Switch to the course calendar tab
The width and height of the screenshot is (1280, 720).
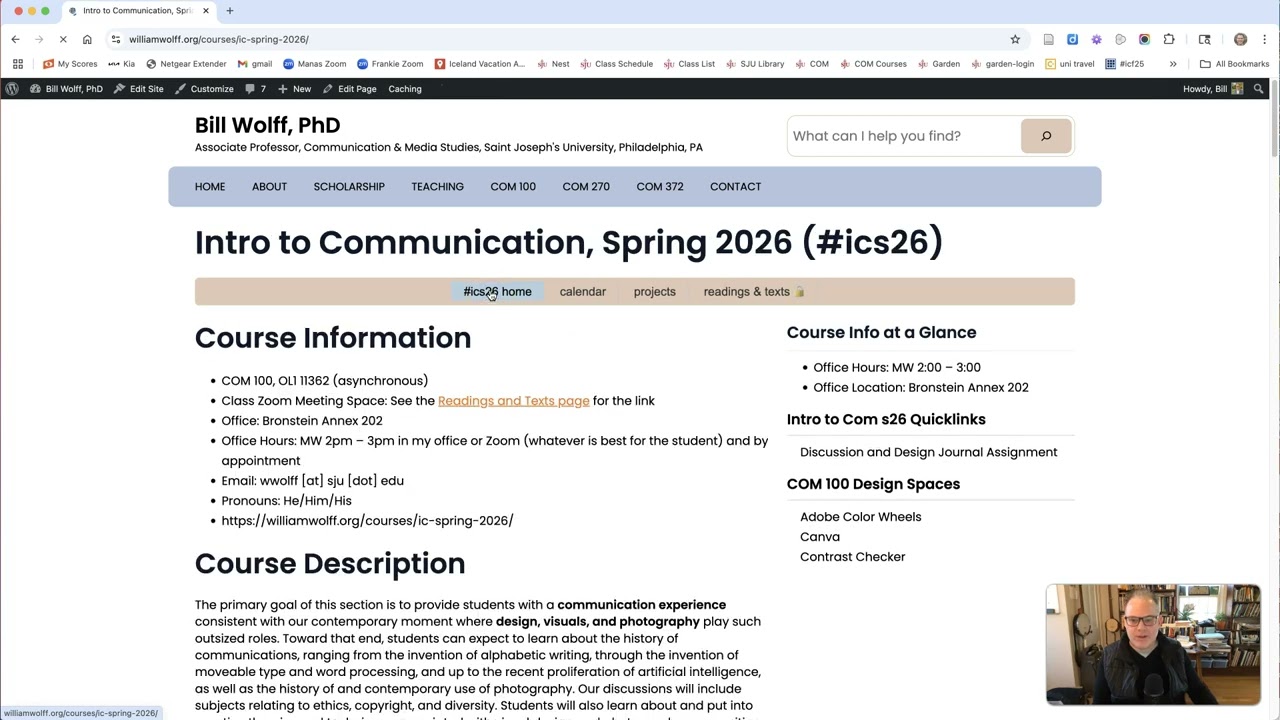[583, 292]
